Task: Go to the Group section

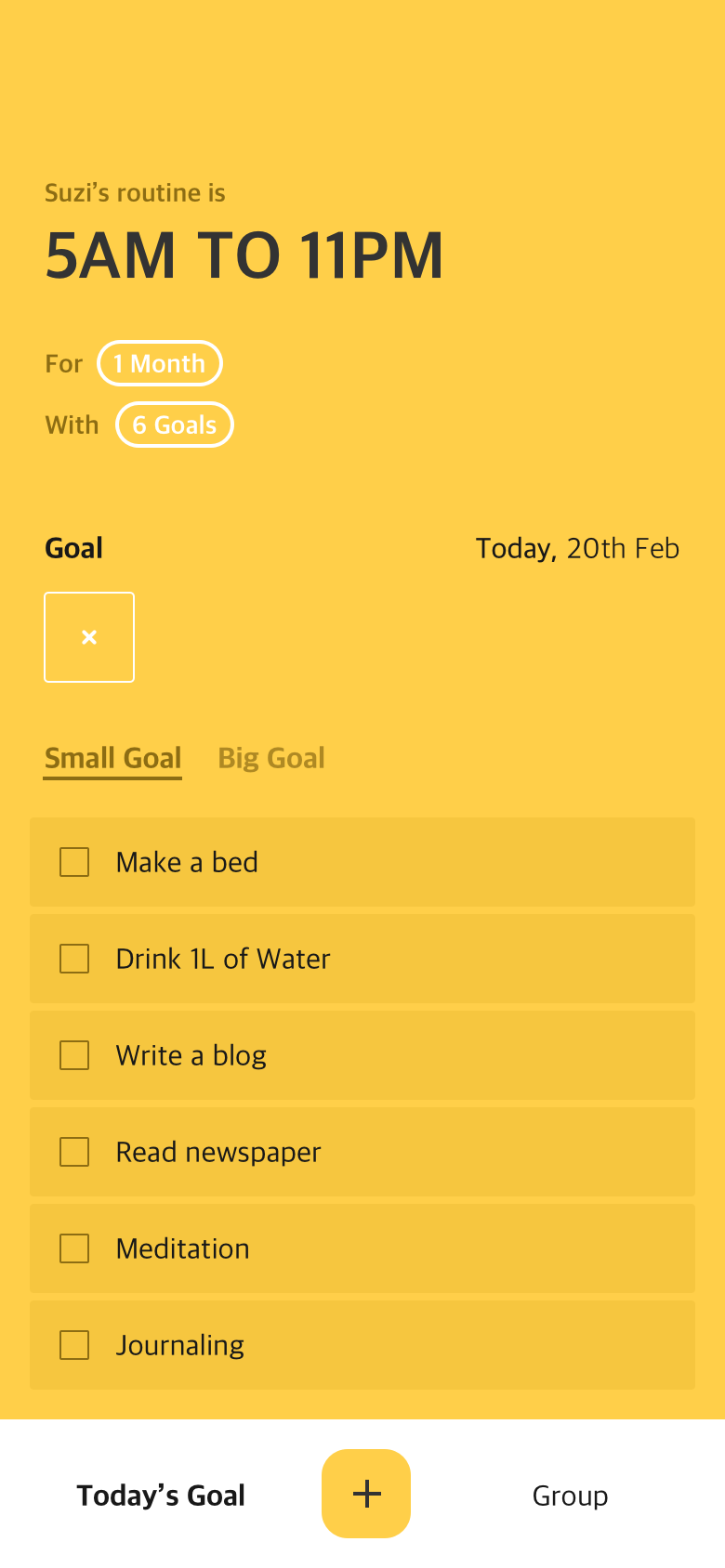Action: pos(570,1496)
